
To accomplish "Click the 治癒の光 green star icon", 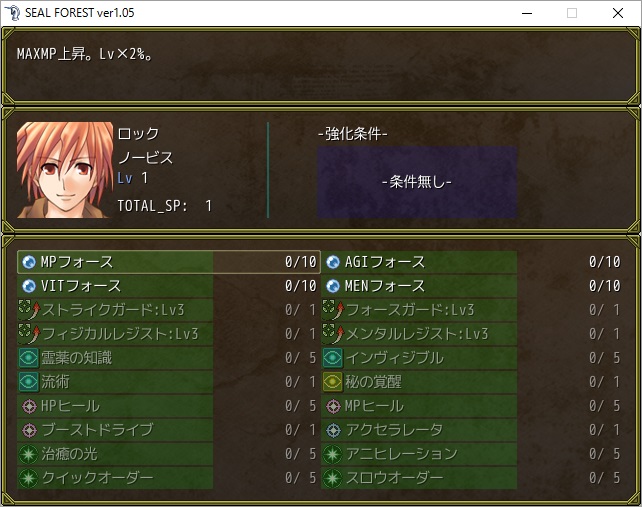I will 29,454.
